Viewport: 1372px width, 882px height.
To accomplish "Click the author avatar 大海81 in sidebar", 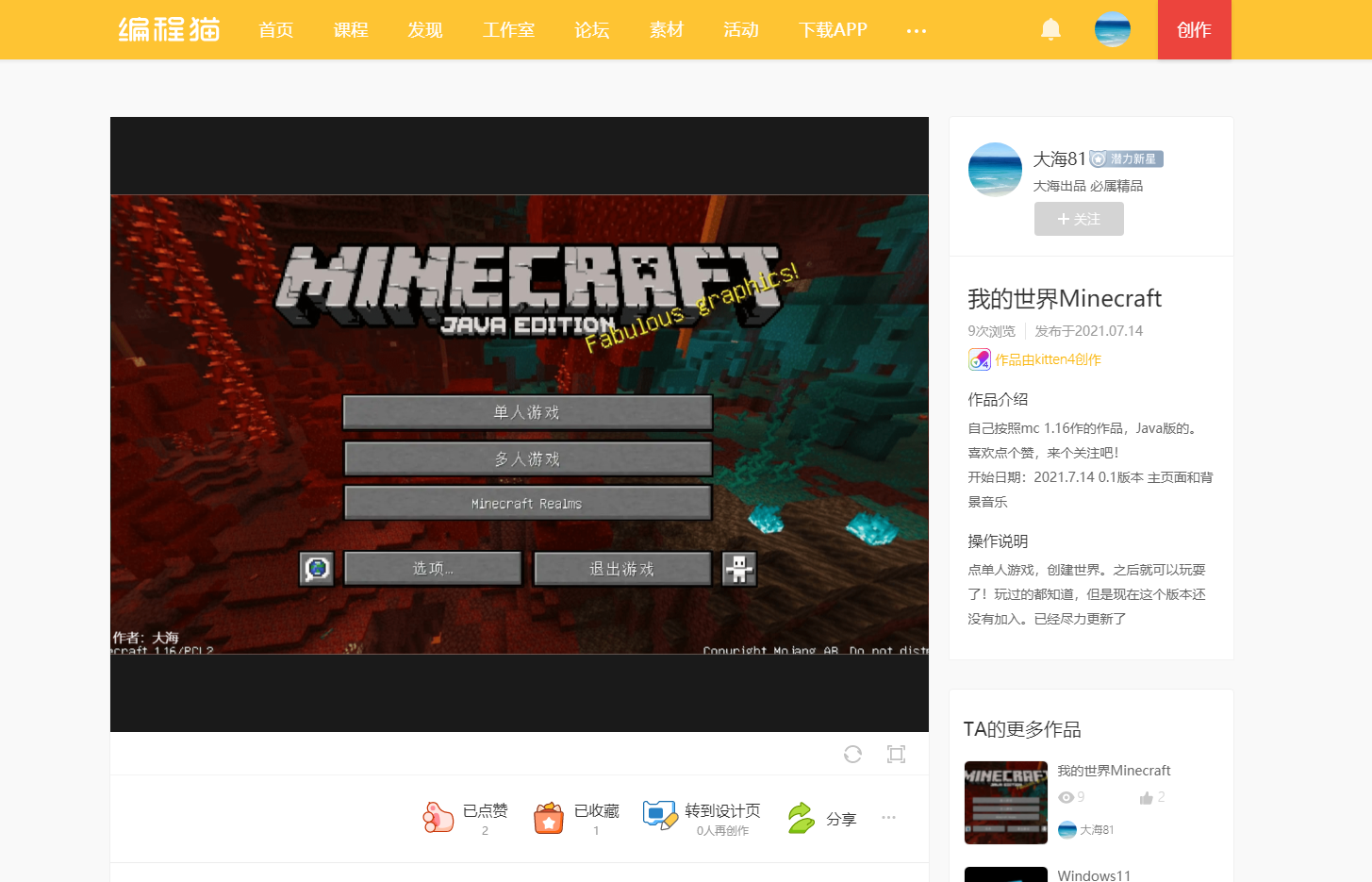I will (x=995, y=170).
